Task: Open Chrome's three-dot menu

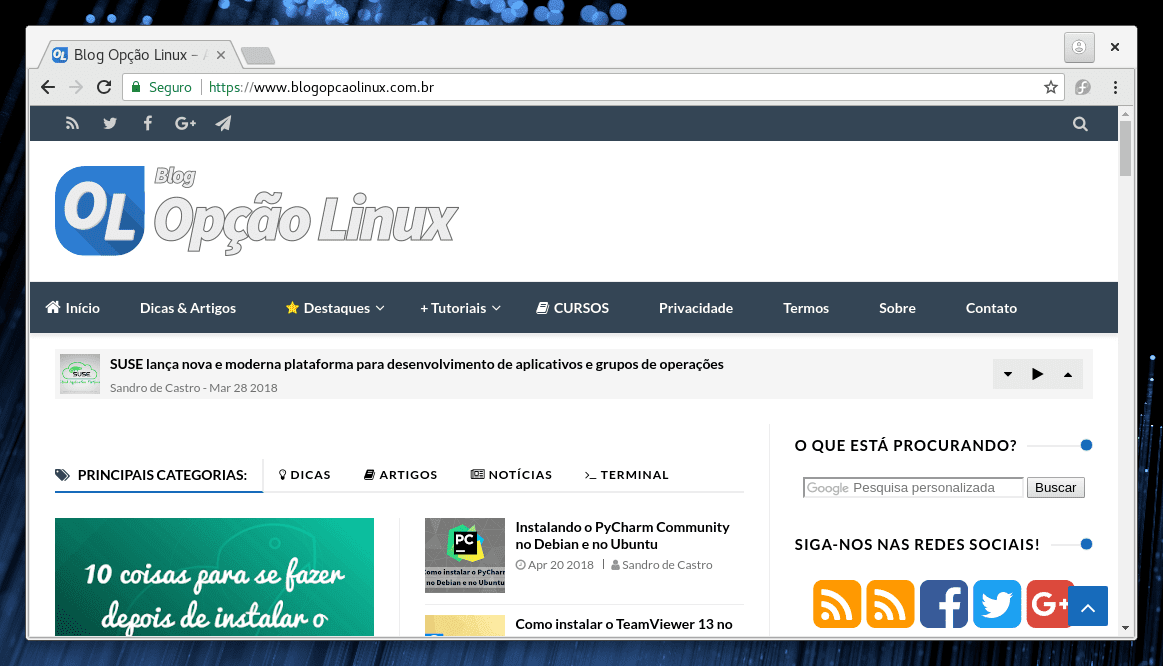Action: pos(1115,88)
